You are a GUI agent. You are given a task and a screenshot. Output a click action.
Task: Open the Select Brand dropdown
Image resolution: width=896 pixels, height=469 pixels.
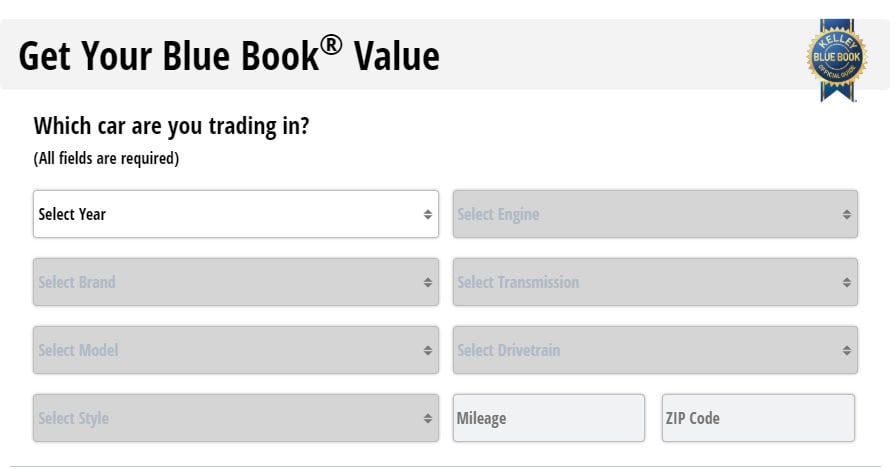click(x=236, y=282)
